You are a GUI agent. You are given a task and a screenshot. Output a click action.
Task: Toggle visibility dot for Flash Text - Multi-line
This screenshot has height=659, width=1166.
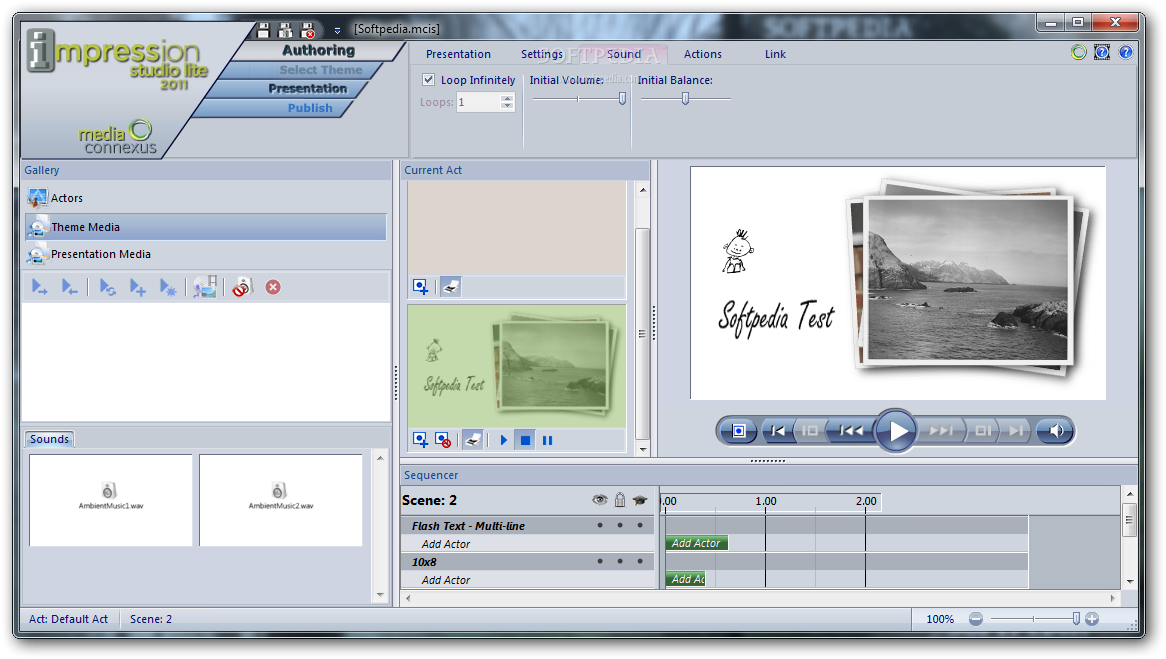tap(600, 525)
